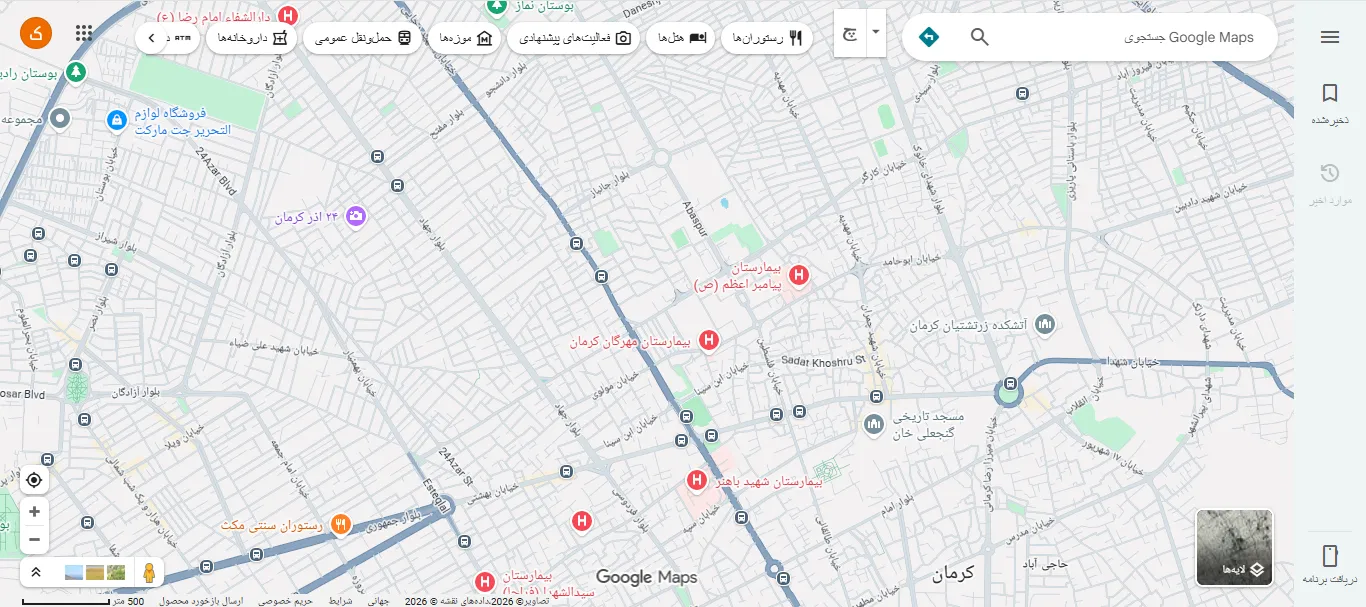The width and height of the screenshot is (1366, 607).
Task: Filter by Transit chip (حمل‌ونقل عمومی)
Action: point(362,38)
